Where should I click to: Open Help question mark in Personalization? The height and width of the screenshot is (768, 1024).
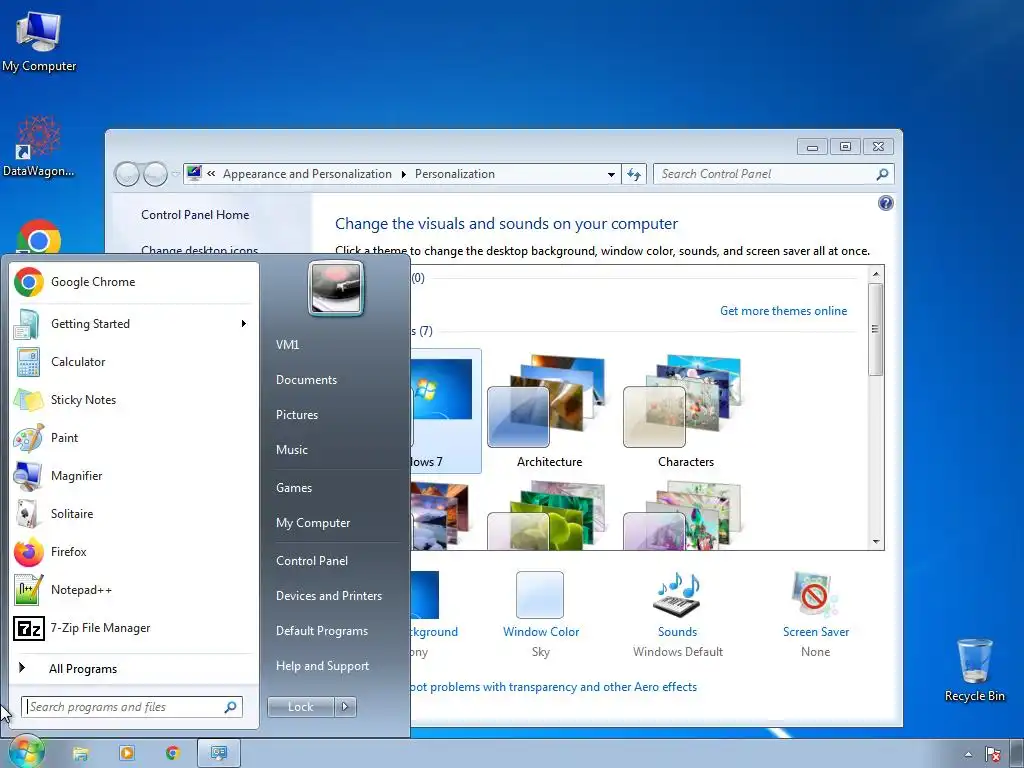tap(886, 203)
